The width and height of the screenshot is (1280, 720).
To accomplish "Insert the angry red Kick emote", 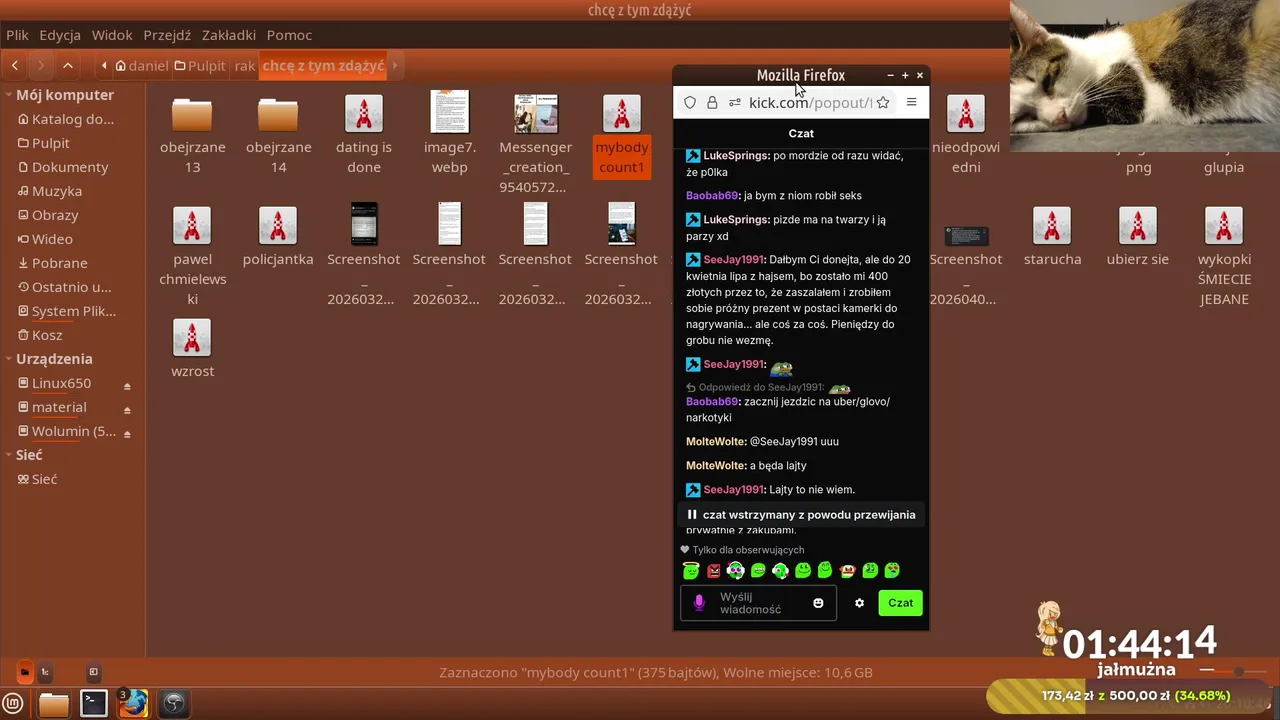I will (714, 571).
